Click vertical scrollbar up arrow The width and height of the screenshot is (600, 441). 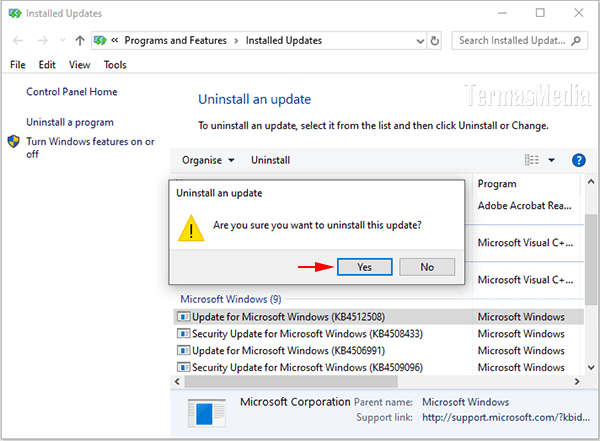pos(591,182)
